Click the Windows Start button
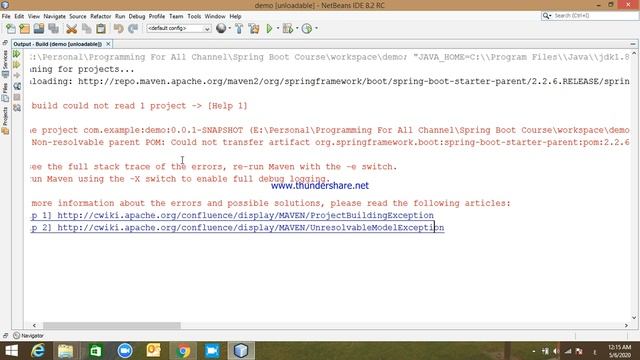The image size is (640, 360). (x=11, y=351)
